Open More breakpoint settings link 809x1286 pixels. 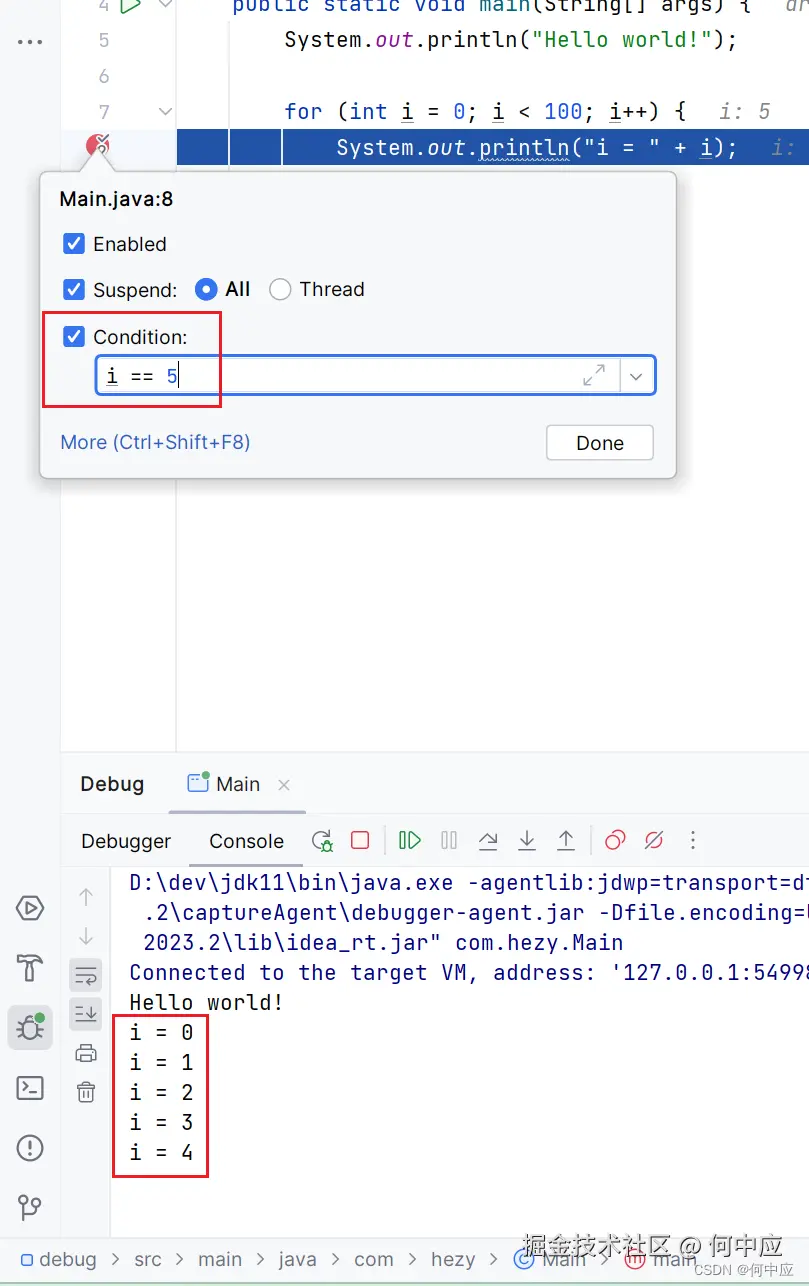click(x=155, y=442)
